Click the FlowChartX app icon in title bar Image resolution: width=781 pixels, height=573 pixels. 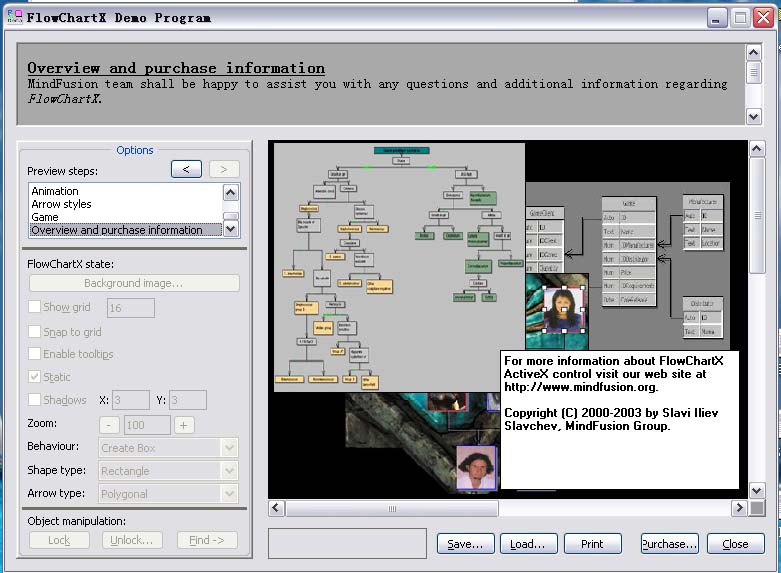14,17
